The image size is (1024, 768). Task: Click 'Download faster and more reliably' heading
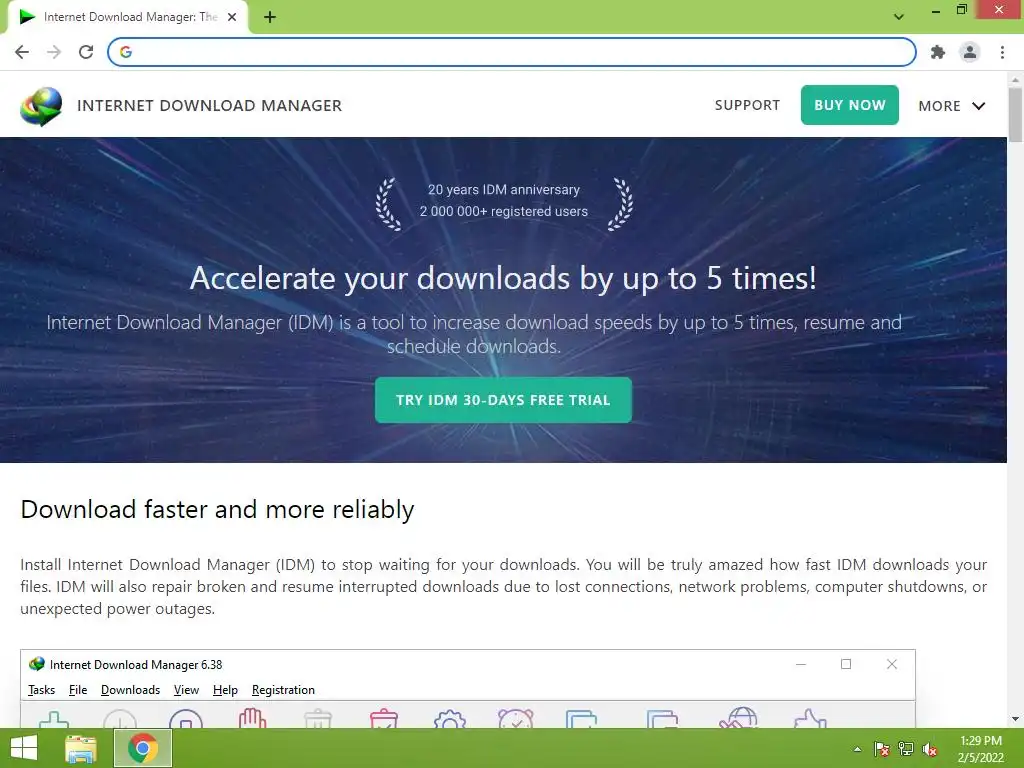pyautogui.click(x=217, y=509)
